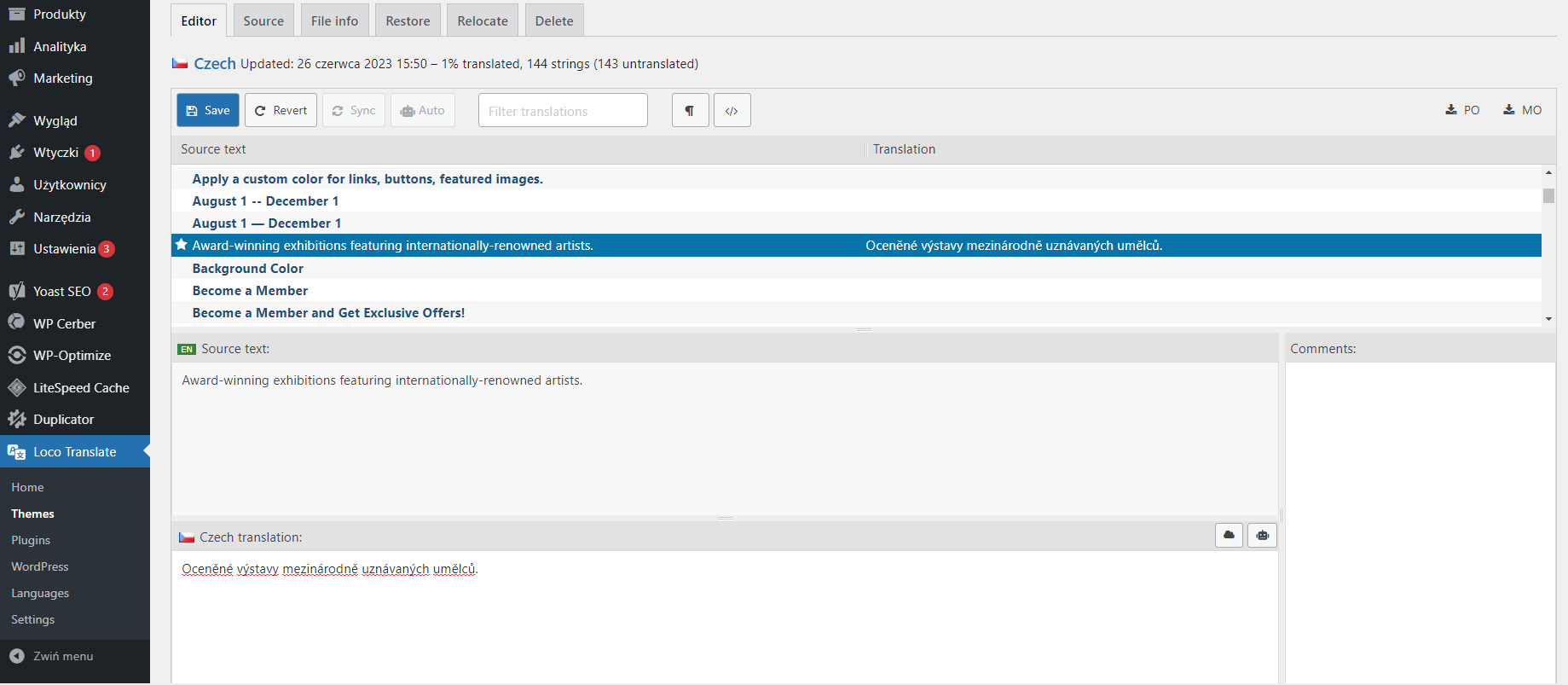Save the translation file
The width and height of the screenshot is (1568, 685).
coord(208,110)
